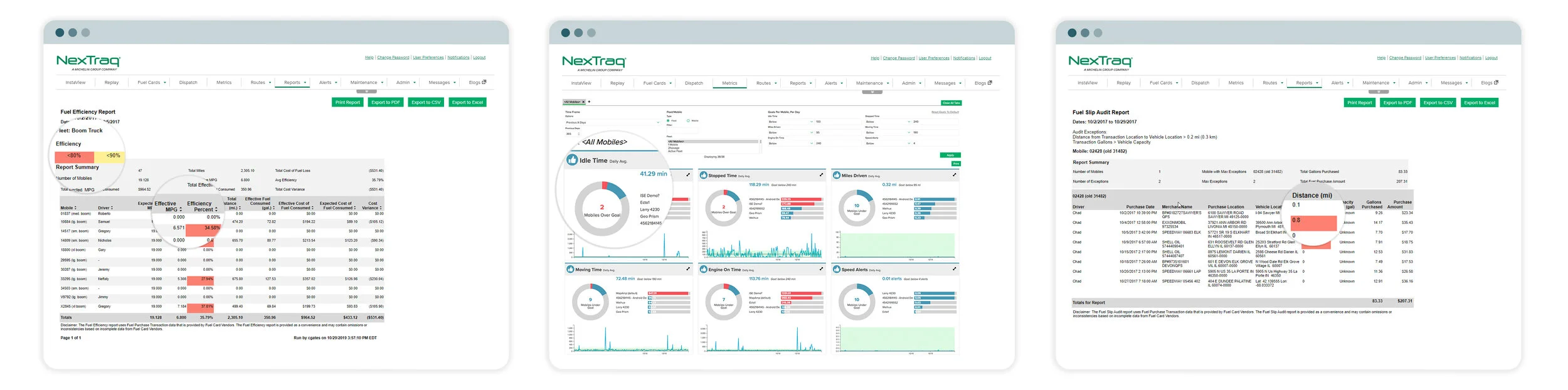Click the Engine On Time thumbs-up icon

[704, 270]
